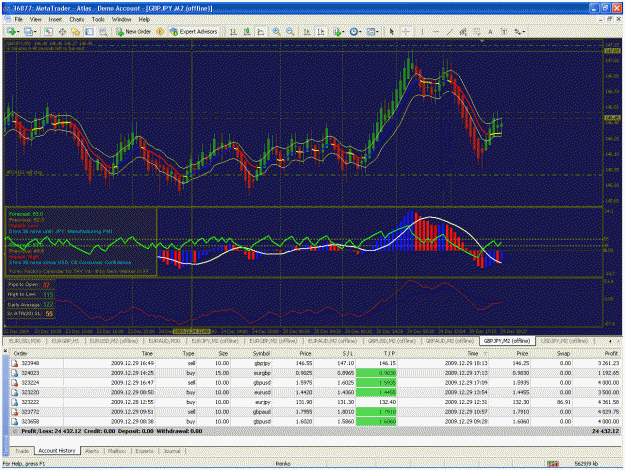The image size is (625, 470).
Task: Select the Account History tab
Action: pyautogui.click(x=57, y=450)
